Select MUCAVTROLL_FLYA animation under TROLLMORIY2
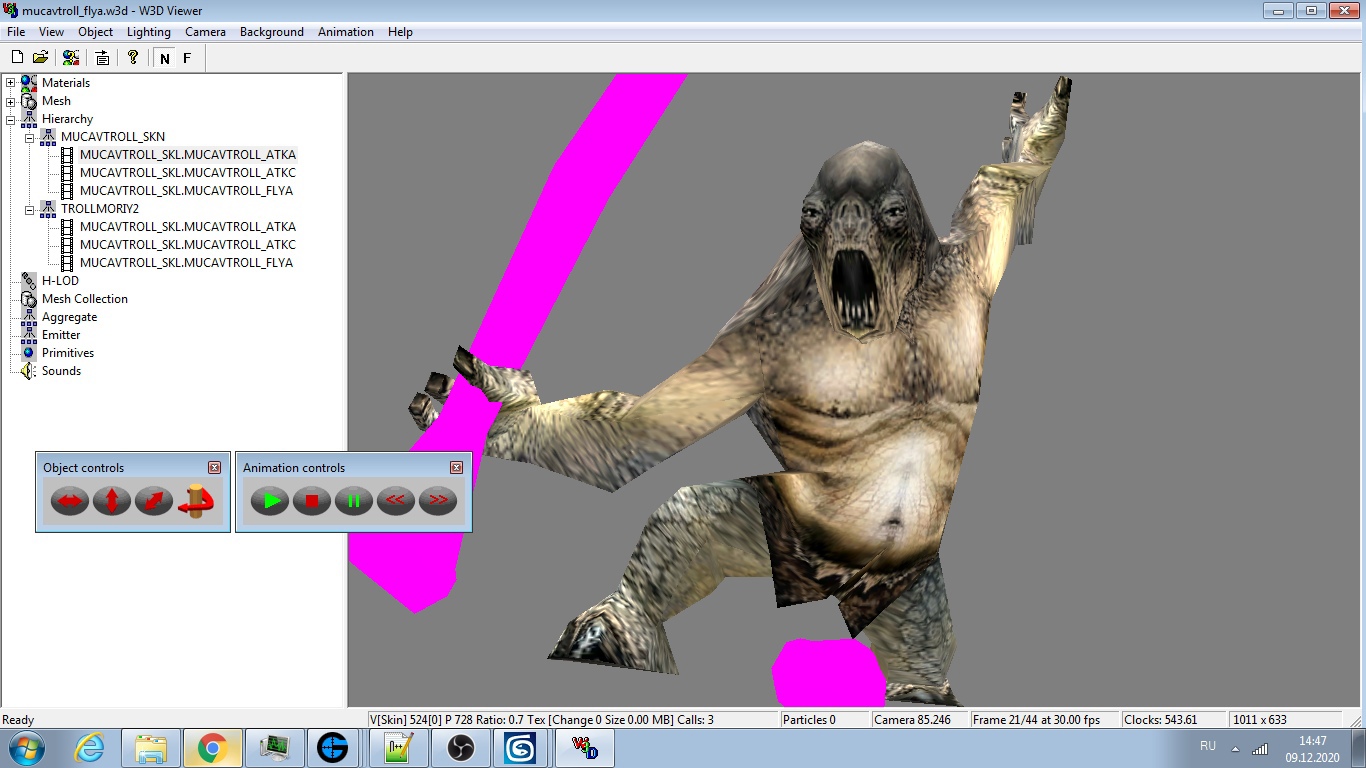The image size is (1366, 768). (x=186, y=263)
